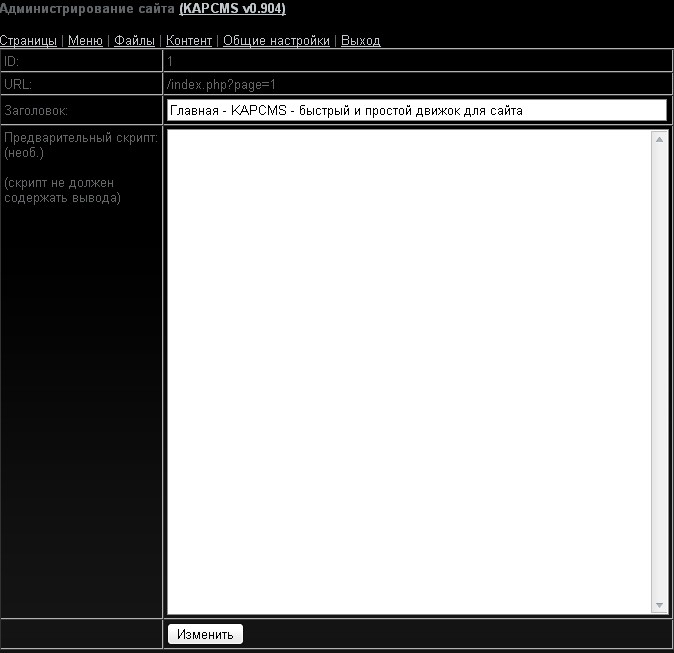Click inside the preliminary script textarea
The height and width of the screenshot is (653, 674).
409,372
